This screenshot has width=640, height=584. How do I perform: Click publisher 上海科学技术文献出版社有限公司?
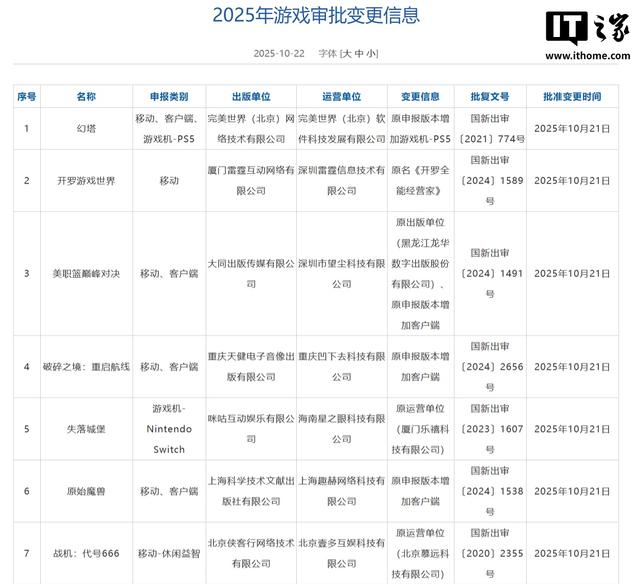251,491
